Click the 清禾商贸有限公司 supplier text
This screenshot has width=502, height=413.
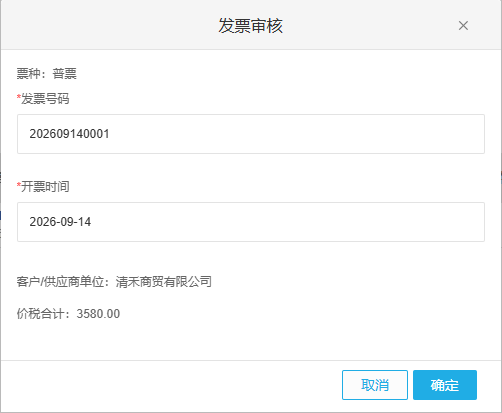coord(164,282)
